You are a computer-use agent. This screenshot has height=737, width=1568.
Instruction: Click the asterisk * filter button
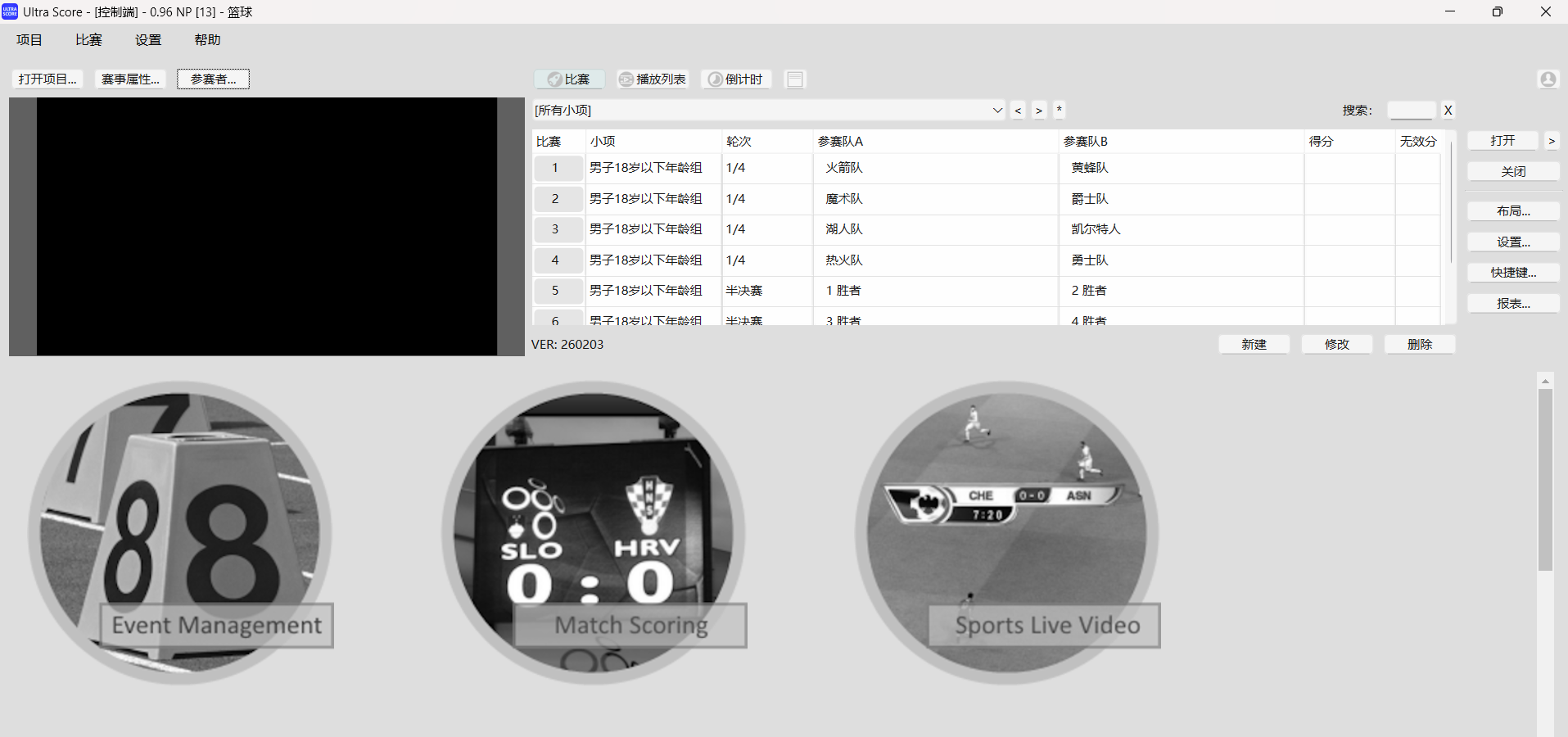point(1059,111)
